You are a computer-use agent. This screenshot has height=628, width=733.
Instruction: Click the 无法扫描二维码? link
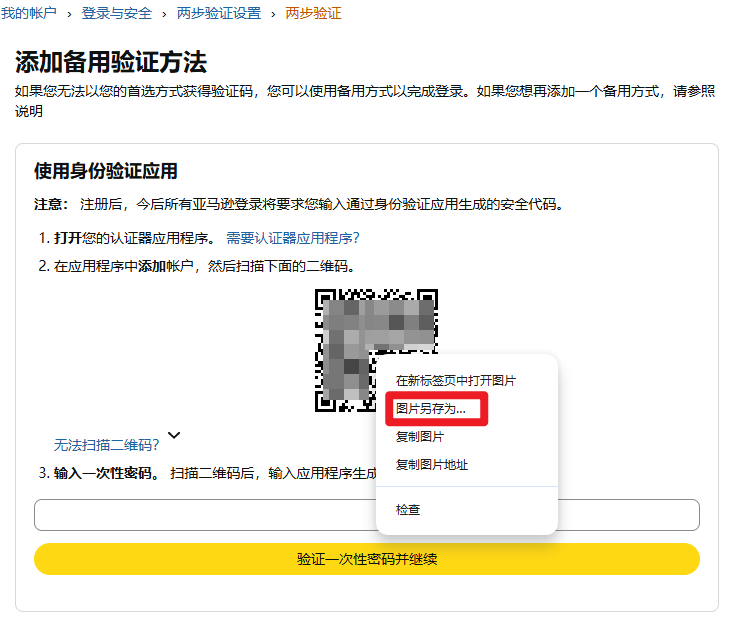click(x=106, y=445)
